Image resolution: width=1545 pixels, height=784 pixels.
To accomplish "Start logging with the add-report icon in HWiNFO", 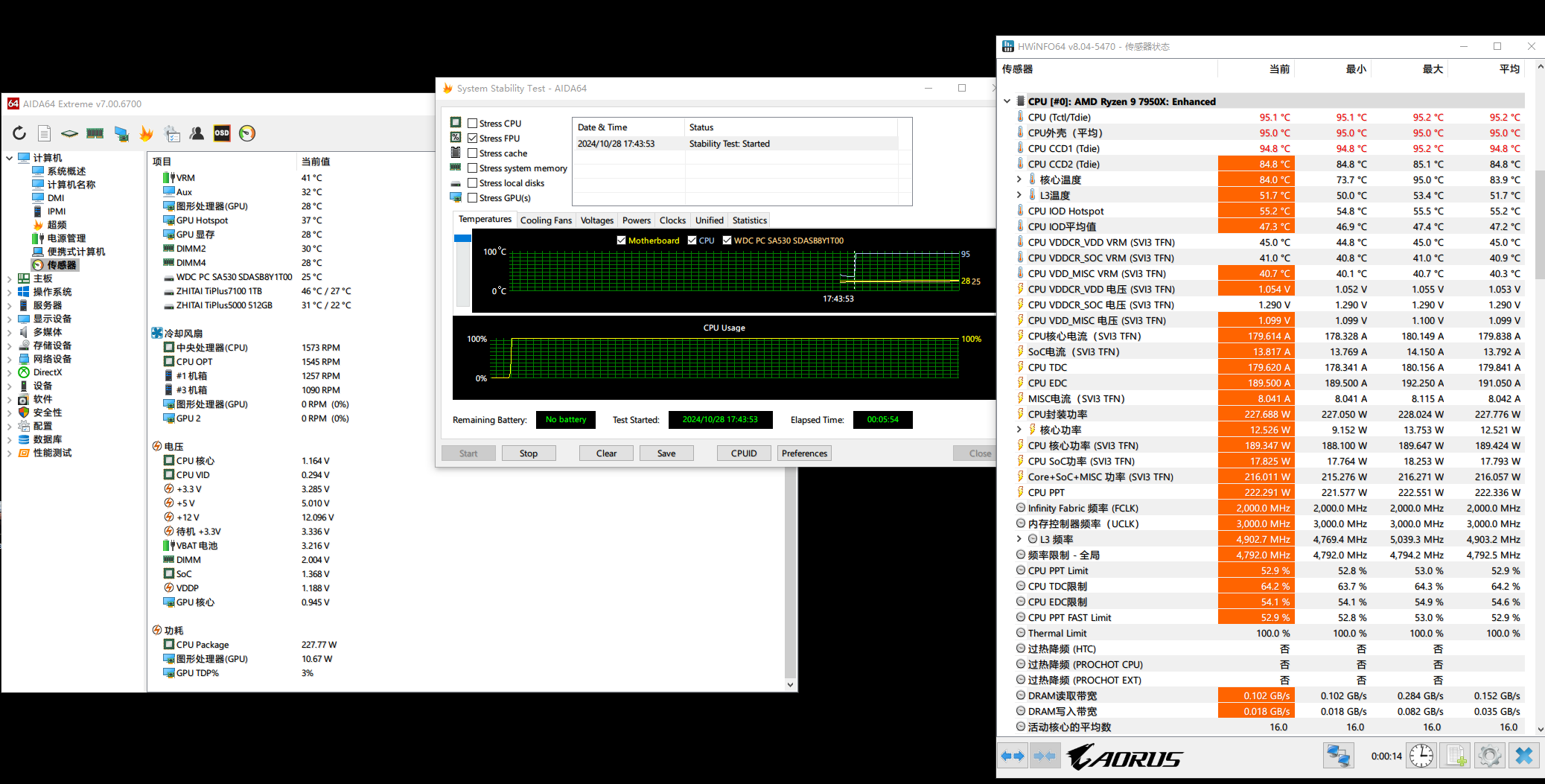I will [x=1455, y=756].
